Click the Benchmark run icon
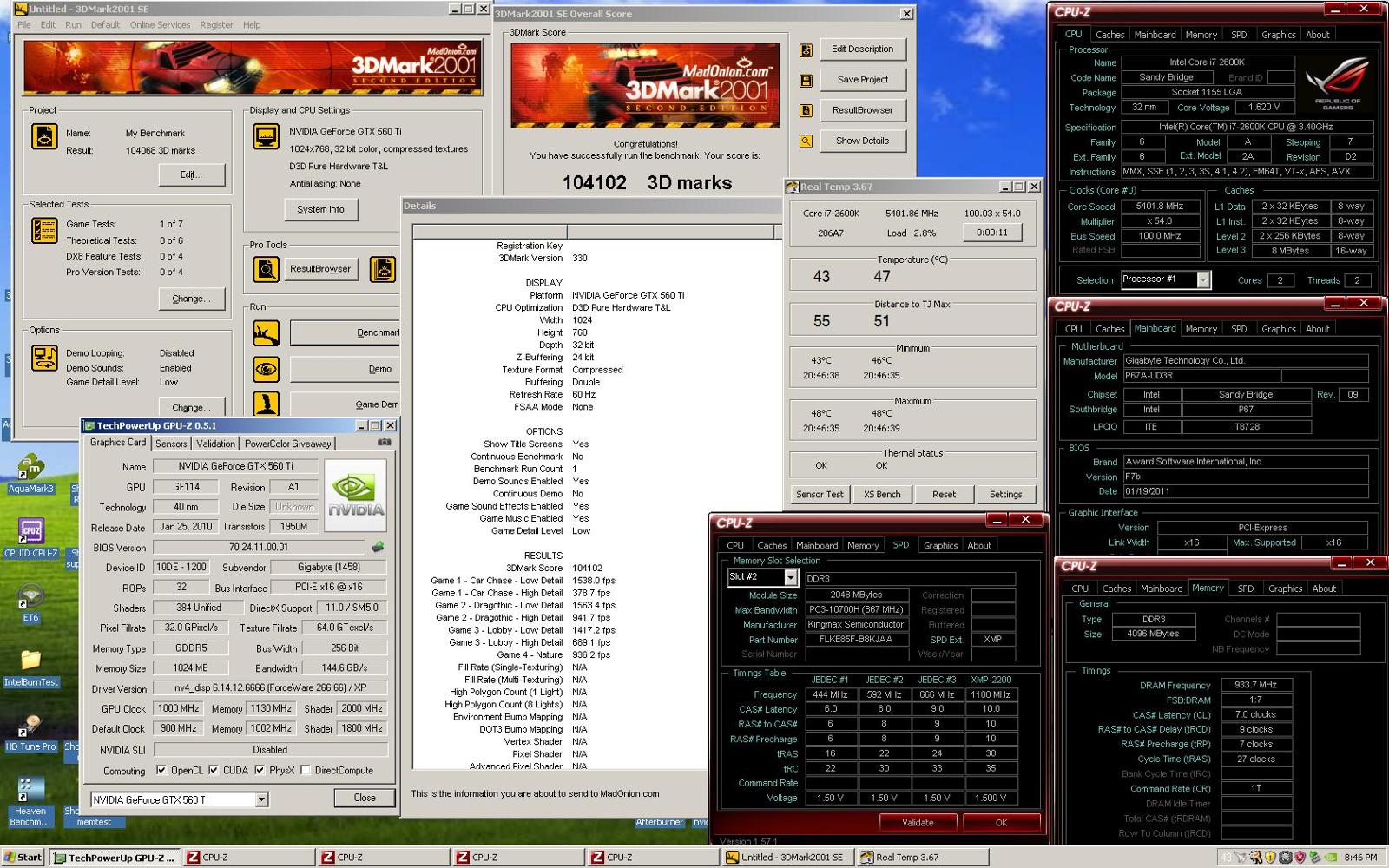Viewport: 1389px width, 868px height. pyautogui.click(x=266, y=332)
